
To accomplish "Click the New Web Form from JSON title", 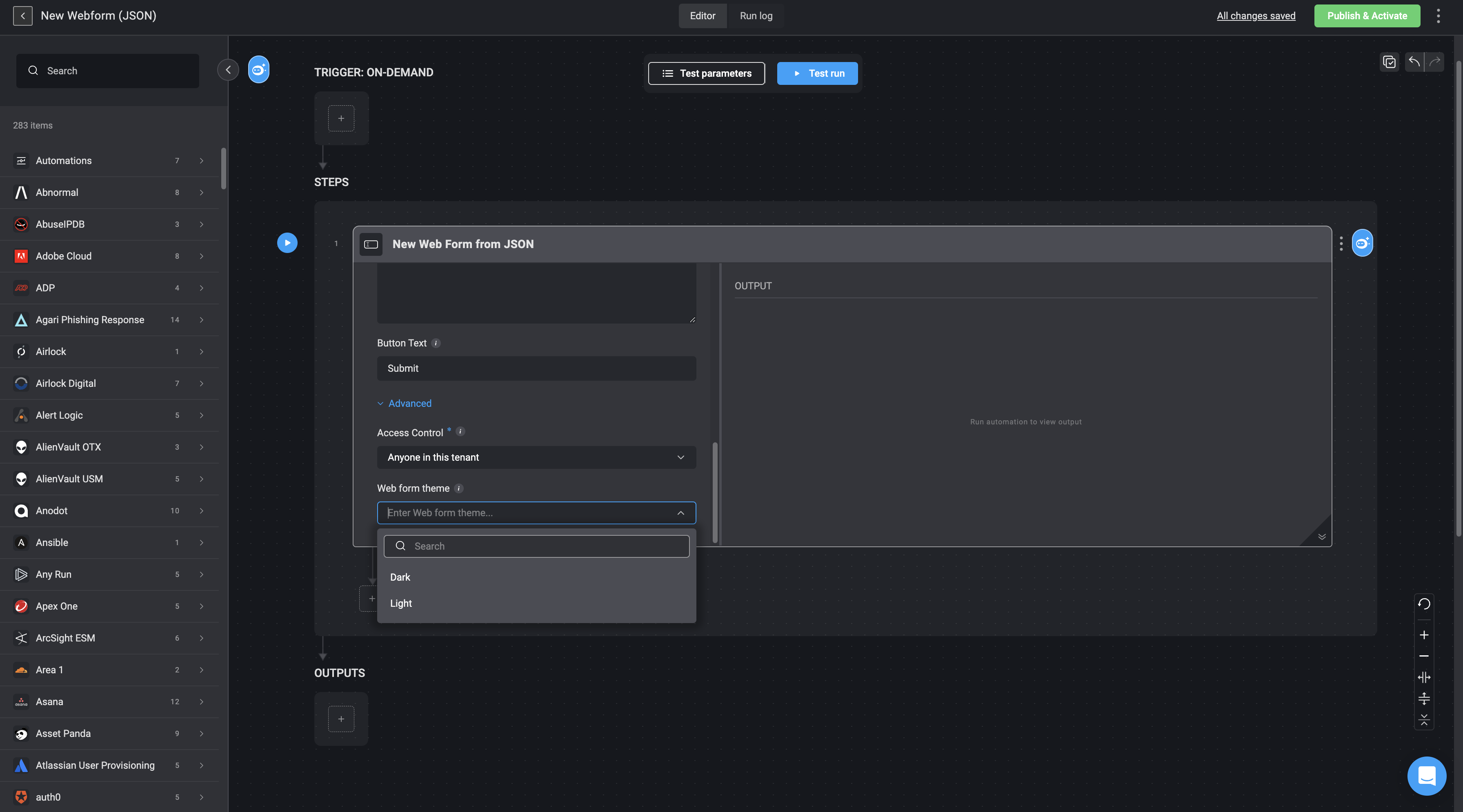I will 463,244.
